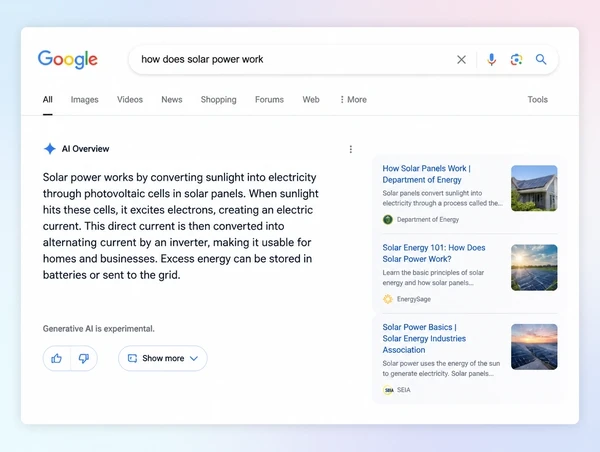Click 'Generative AI is experimental.' notice
Screen dimensions: 600x452
(99, 329)
